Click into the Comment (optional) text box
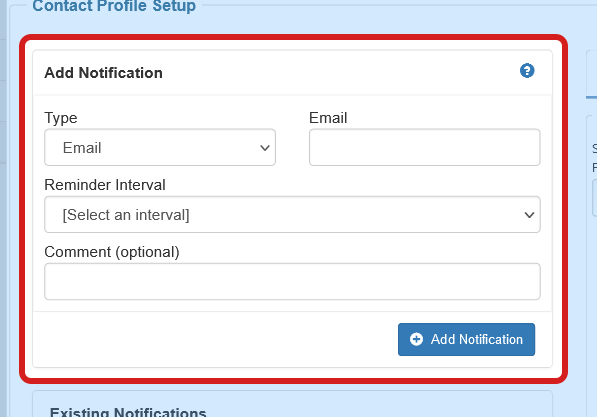The height and width of the screenshot is (417, 597). tap(292, 281)
